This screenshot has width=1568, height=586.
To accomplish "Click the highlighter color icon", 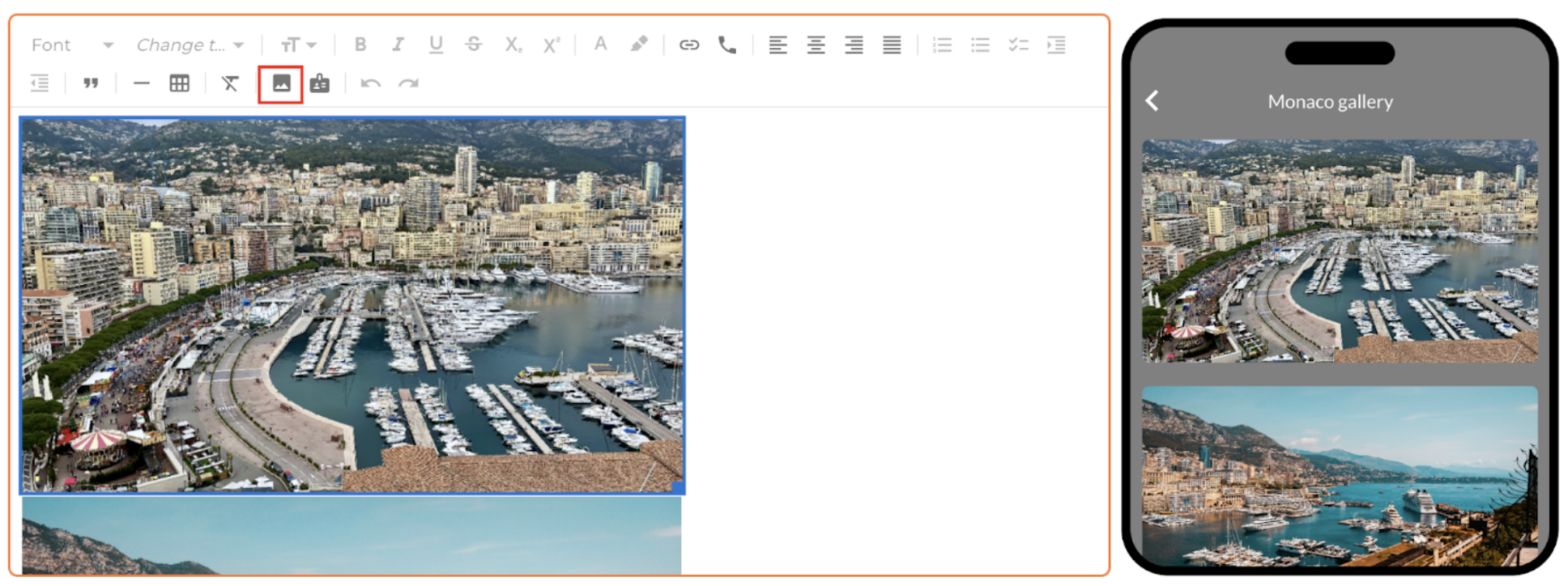I will 639,45.
